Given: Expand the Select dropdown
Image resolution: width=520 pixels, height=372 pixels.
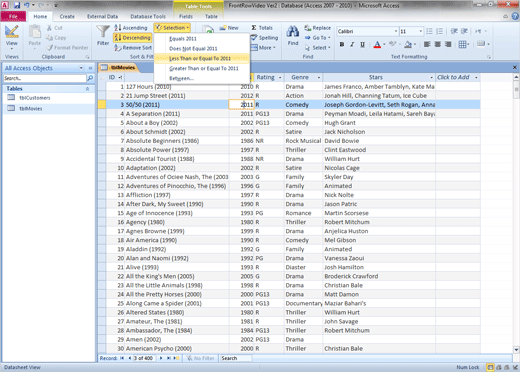Looking at the screenshot, I should point(317,48).
